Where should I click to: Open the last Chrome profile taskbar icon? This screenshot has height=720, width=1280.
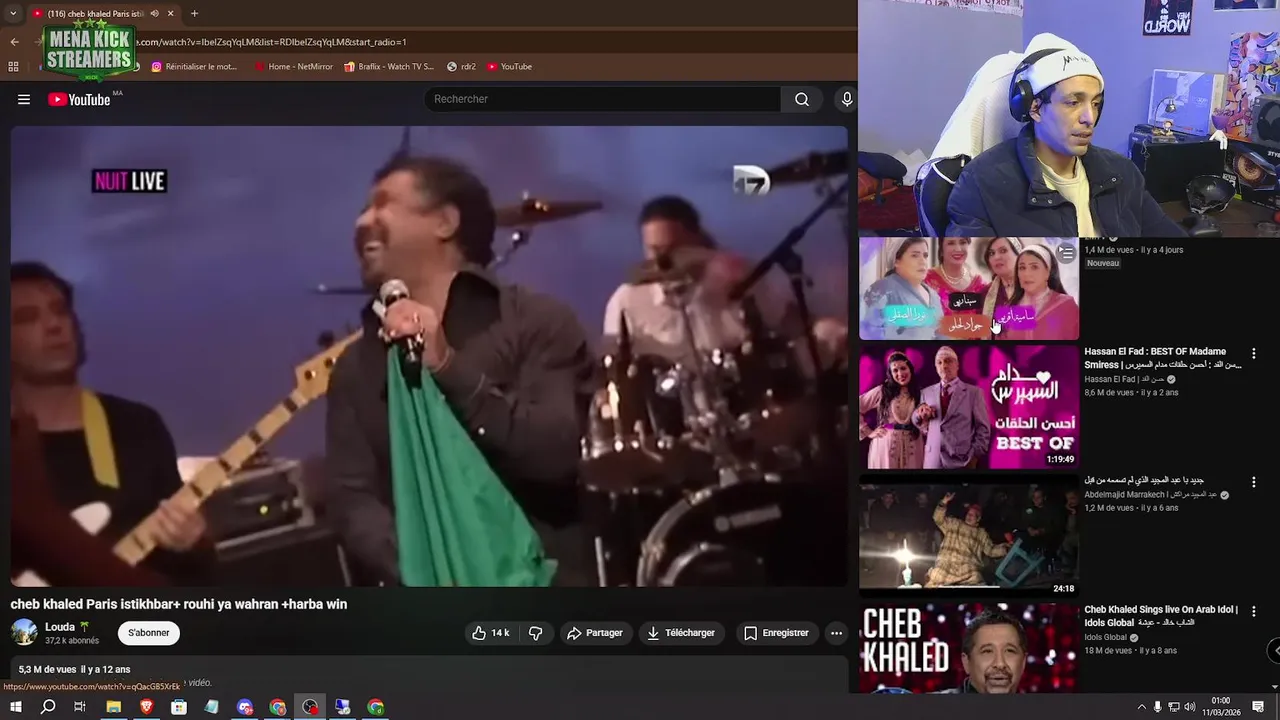click(376, 707)
